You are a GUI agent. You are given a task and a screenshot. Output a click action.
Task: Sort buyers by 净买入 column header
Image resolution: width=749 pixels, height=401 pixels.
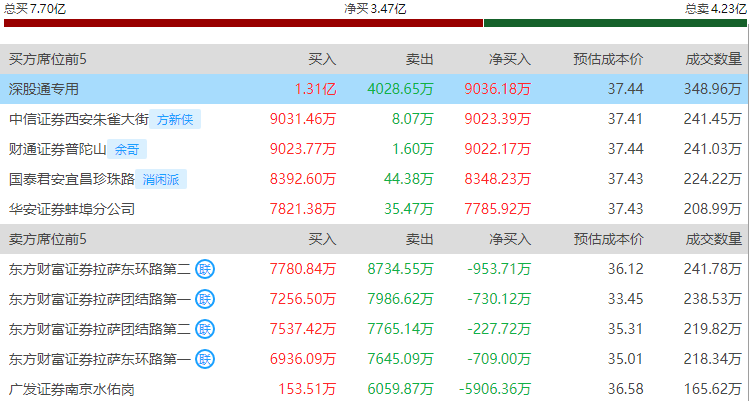[x=510, y=59]
